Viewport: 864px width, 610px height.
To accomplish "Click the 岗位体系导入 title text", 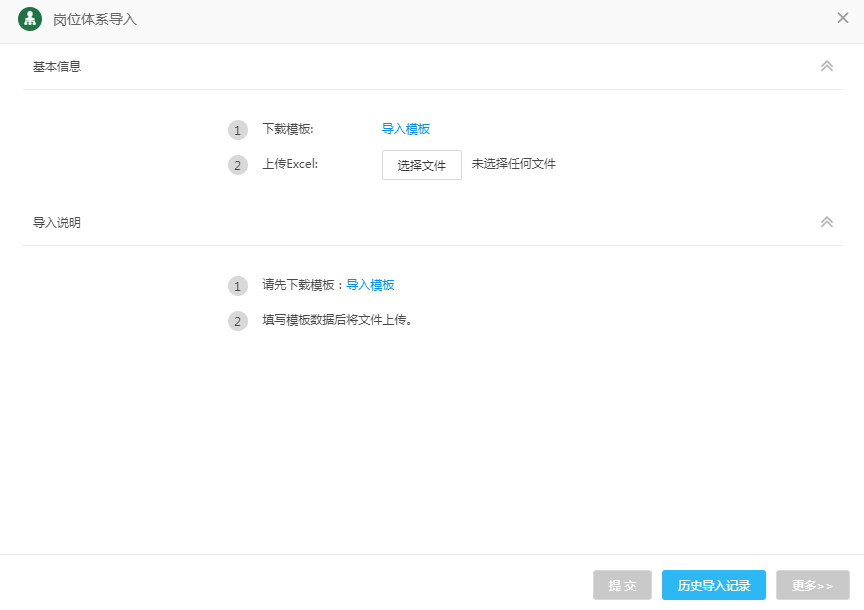I will pyautogui.click(x=95, y=20).
